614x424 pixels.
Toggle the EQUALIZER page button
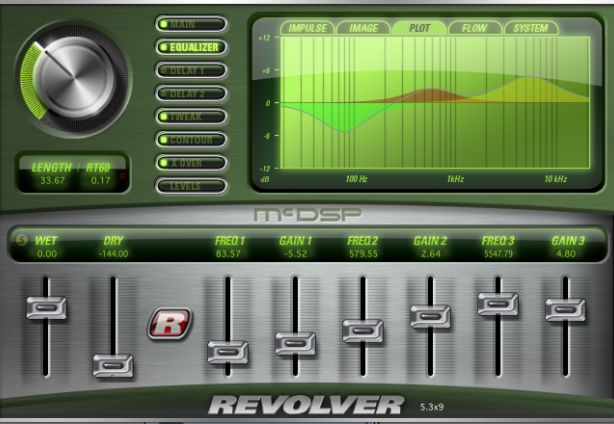191,47
